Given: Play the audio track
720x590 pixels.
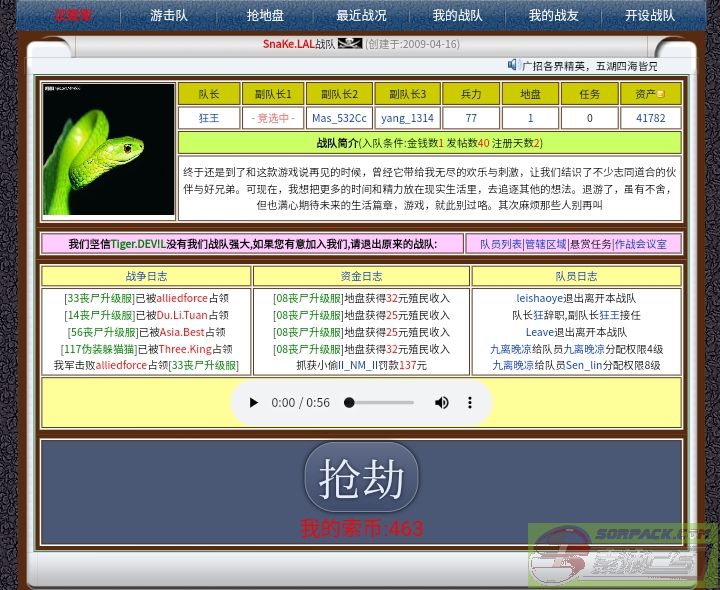Looking at the screenshot, I should 254,403.
